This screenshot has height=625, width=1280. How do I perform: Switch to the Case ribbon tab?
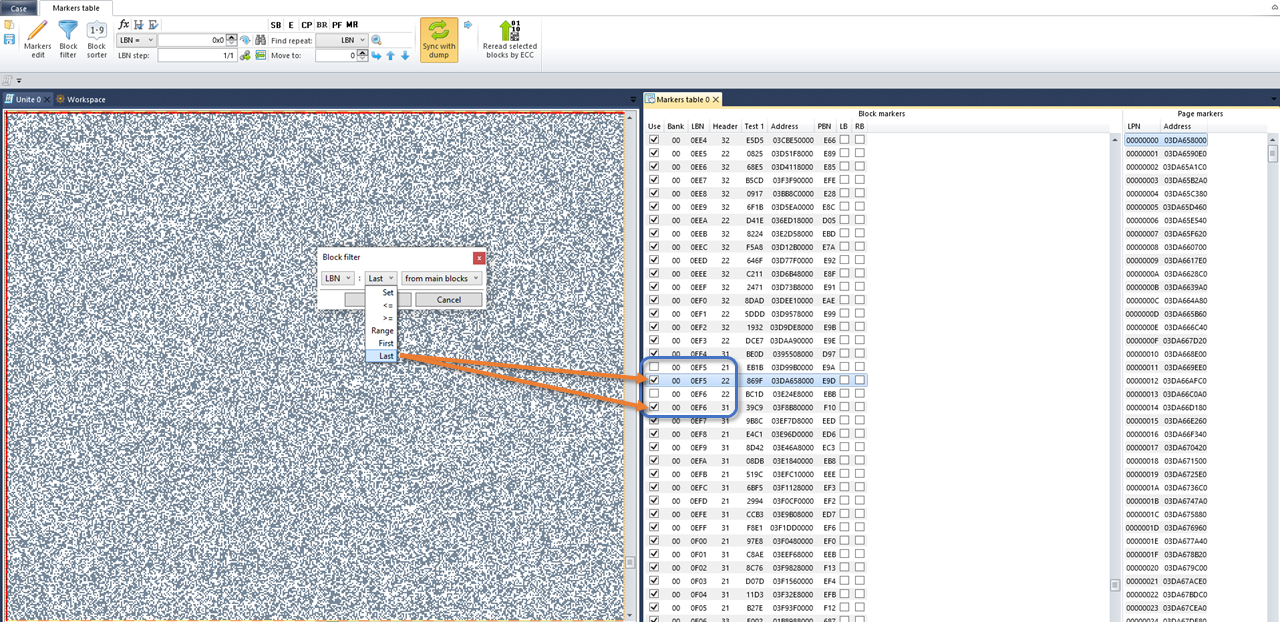18,8
